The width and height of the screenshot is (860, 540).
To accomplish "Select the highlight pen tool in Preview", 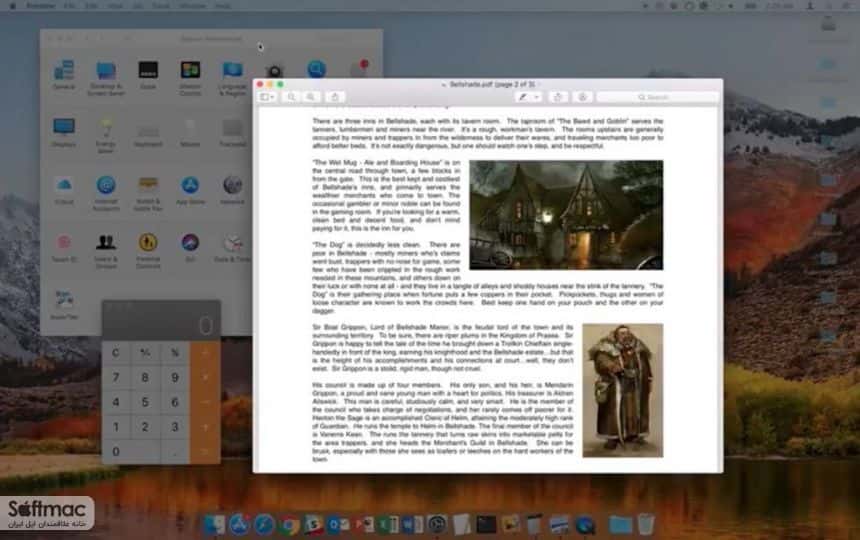I will (x=523, y=97).
